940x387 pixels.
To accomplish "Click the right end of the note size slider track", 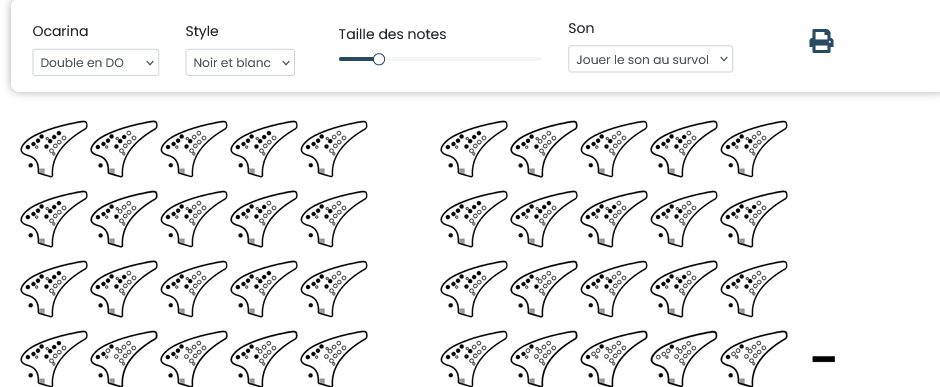I will [540, 59].
